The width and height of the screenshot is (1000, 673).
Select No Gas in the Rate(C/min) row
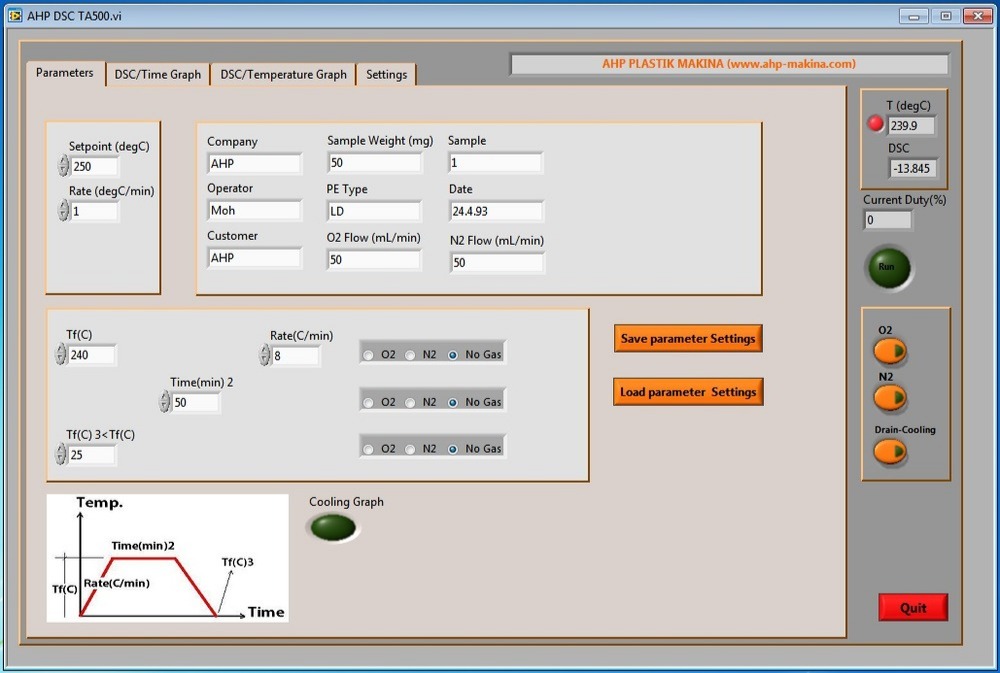click(453, 355)
